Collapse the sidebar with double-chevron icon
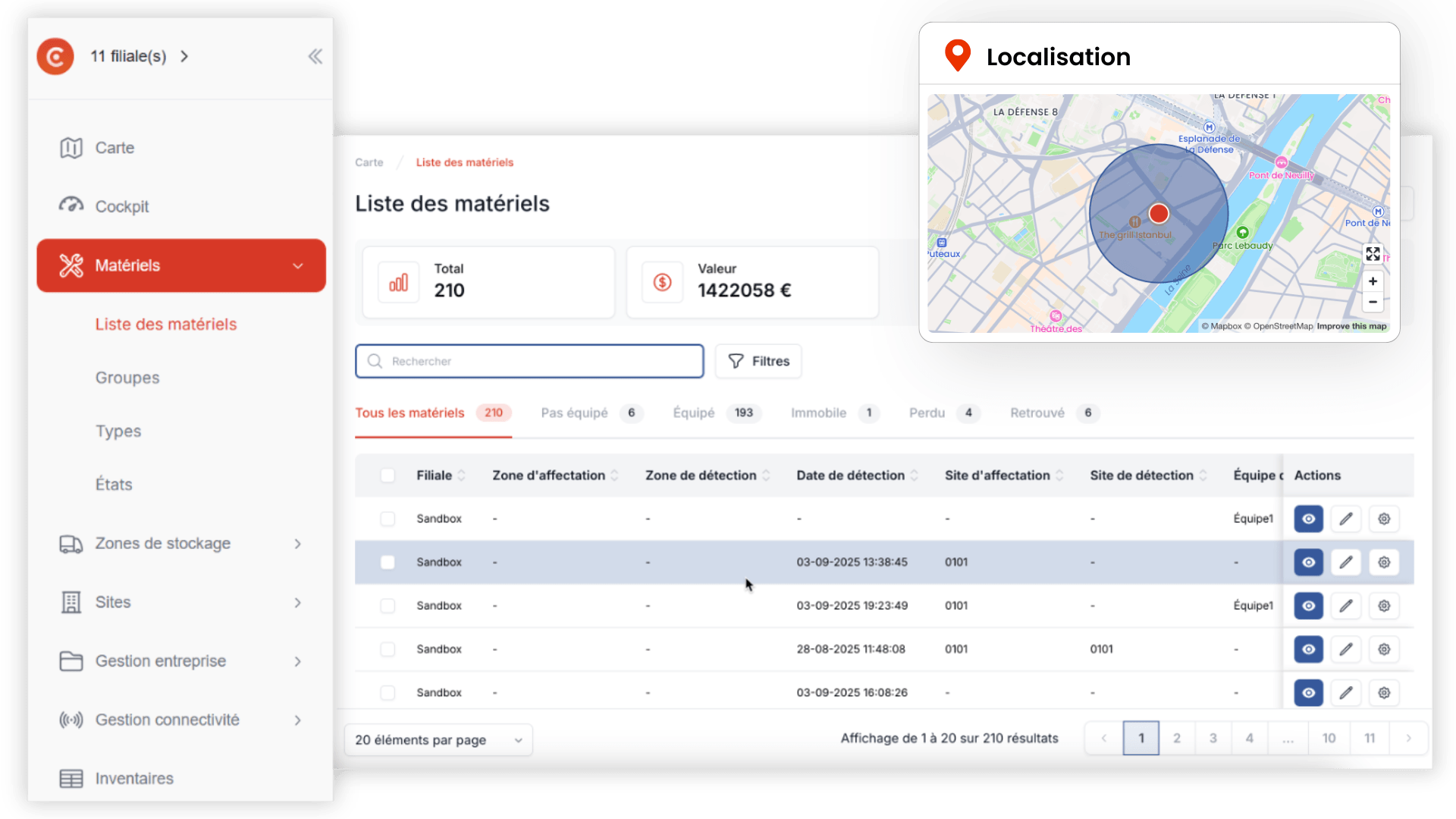Image resolution: width=1456 pixels, height=819 pixels. 315,56
